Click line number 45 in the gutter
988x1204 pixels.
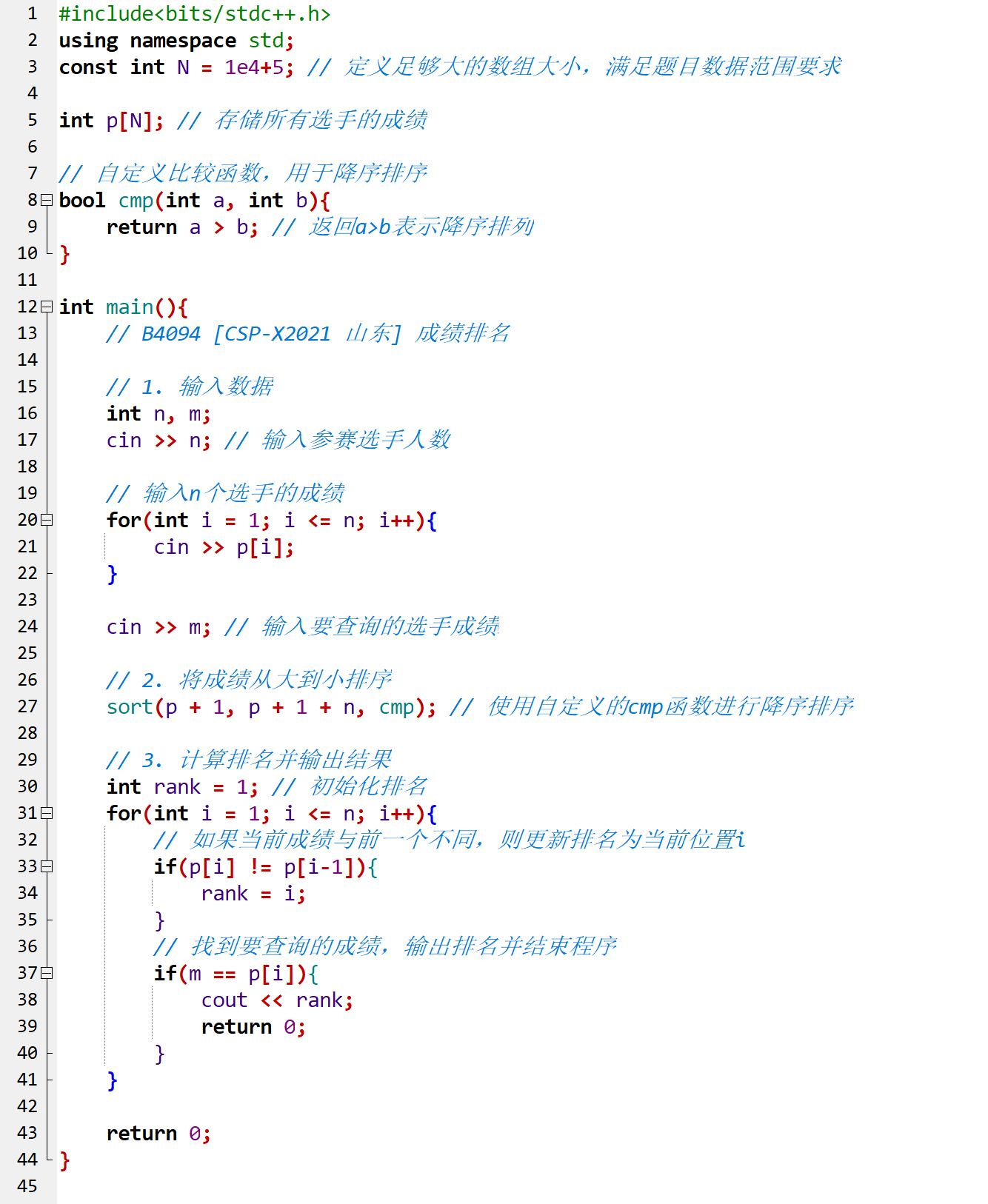pos(27,1186)
